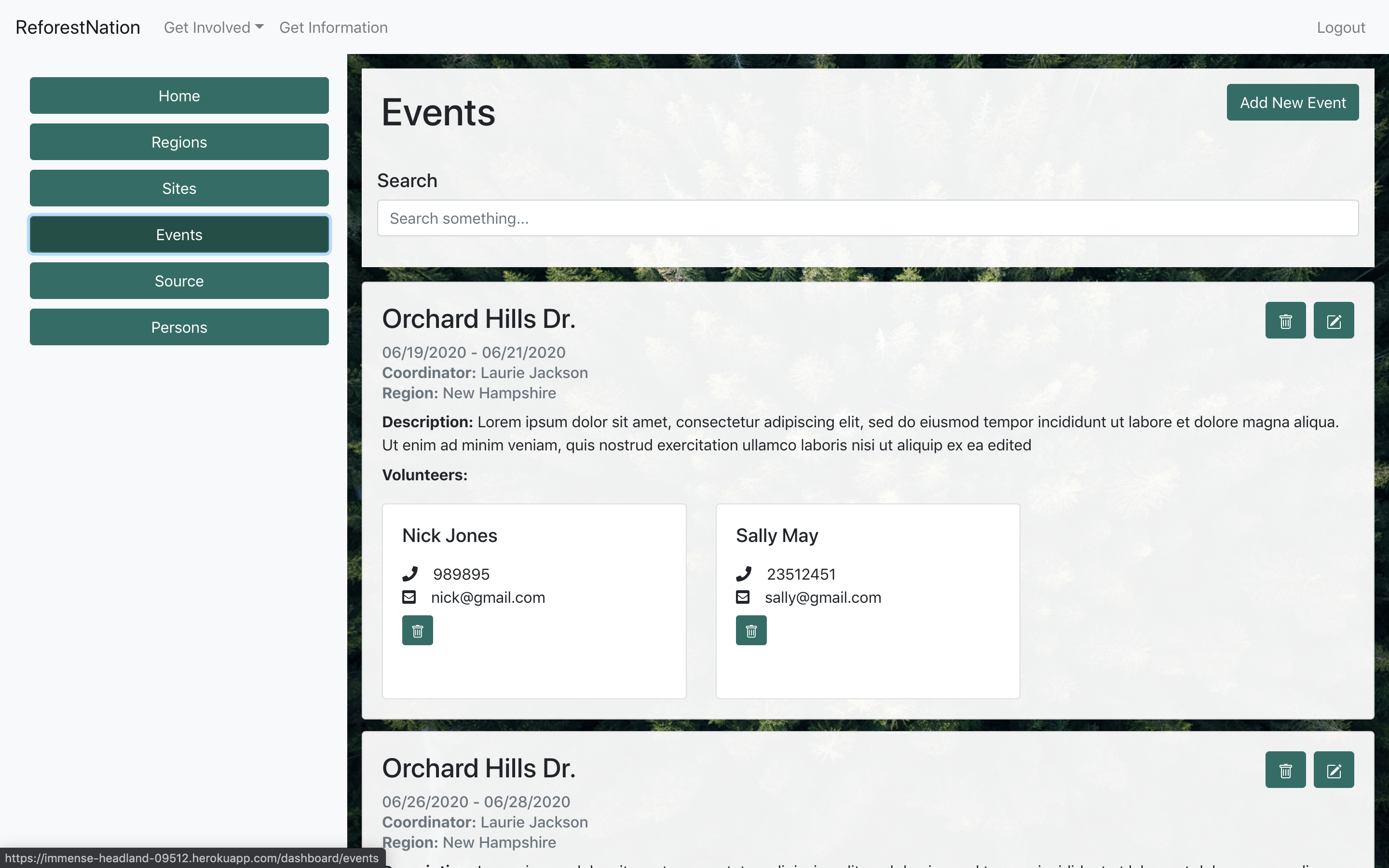Click Add New Event button
The image size is (1389, 868).
point(1293,102)
